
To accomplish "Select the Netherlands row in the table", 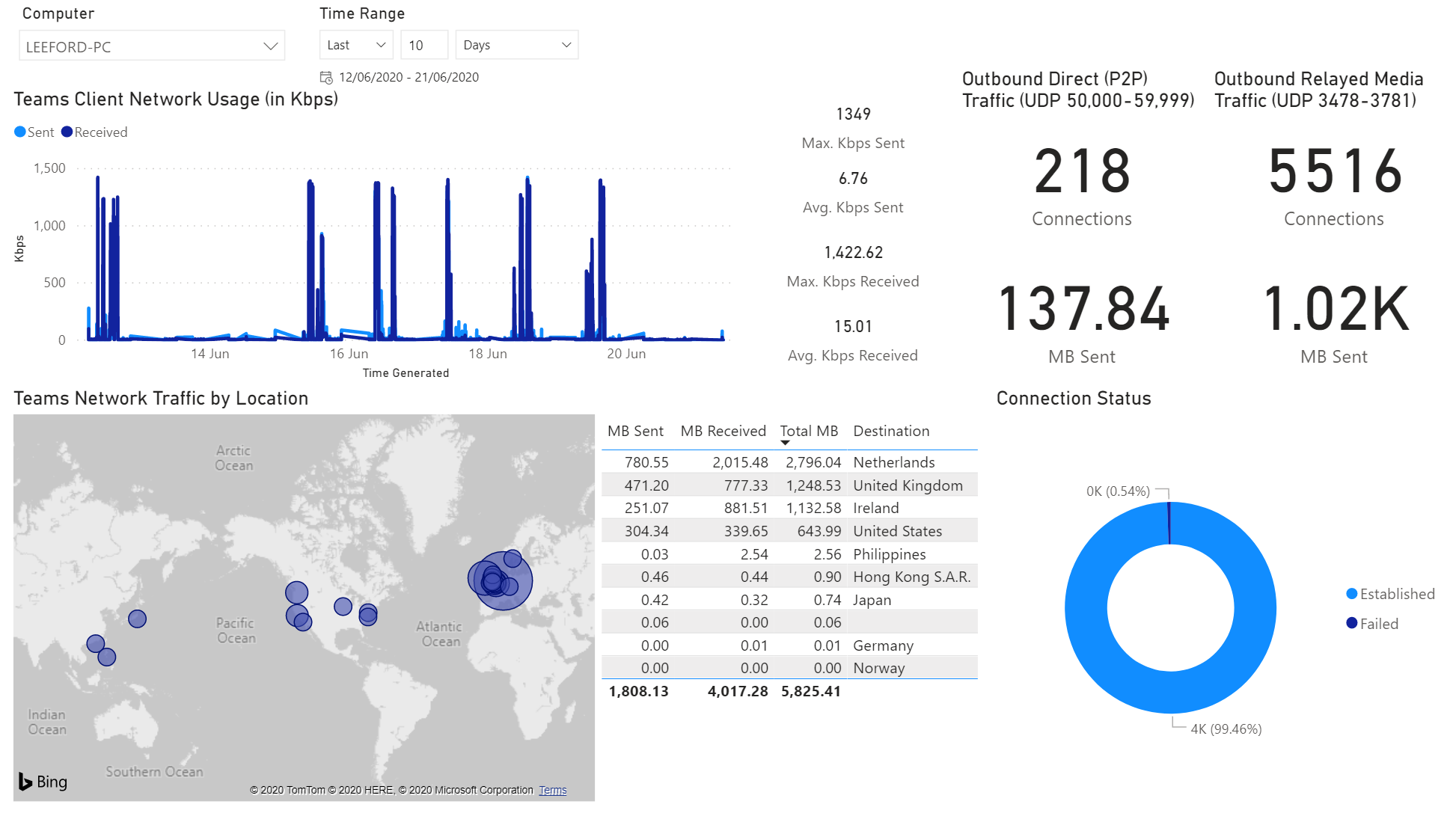I will point(789,462).
